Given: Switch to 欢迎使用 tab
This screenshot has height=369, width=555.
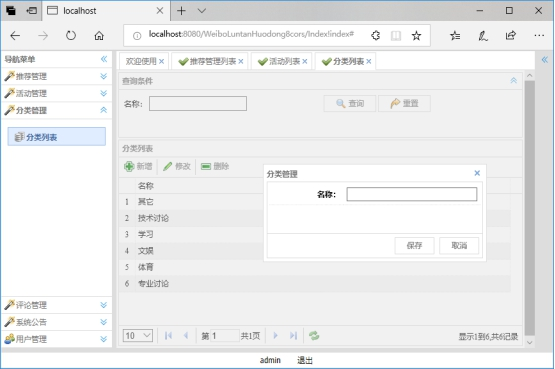Looking at the screenshot, I should point(141,61).
